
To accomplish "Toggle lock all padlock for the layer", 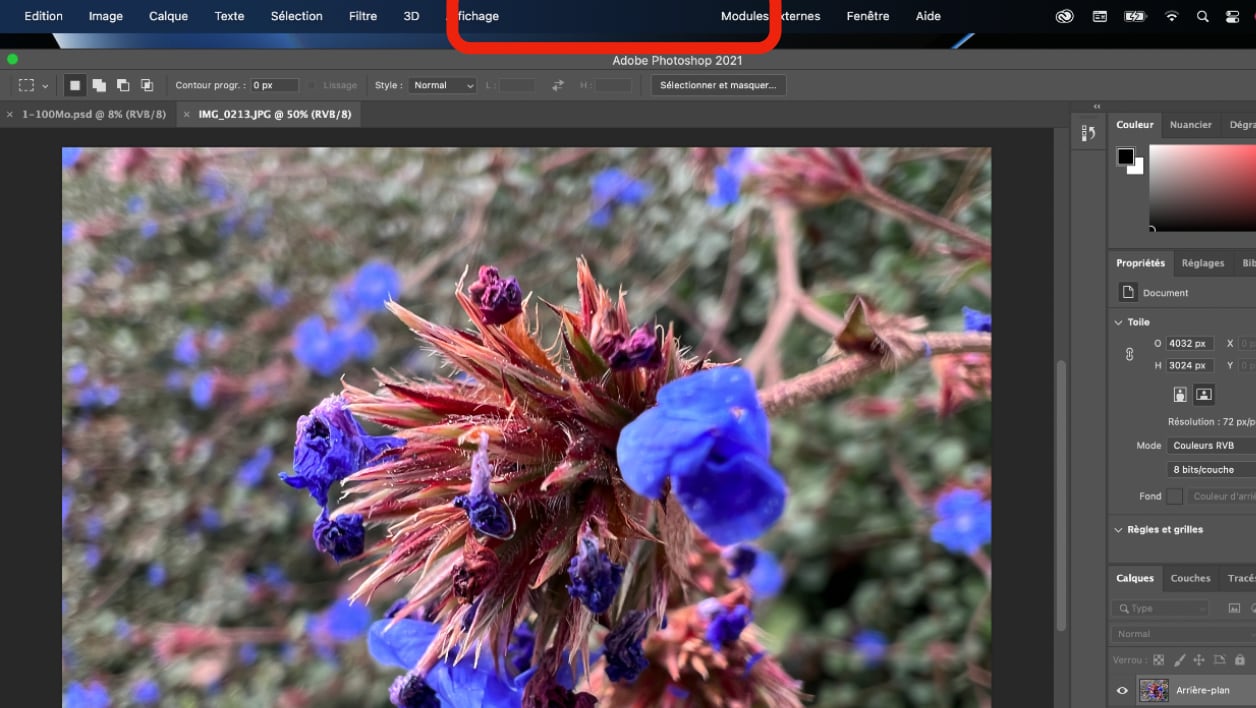I will click(x=1240, y=660).
